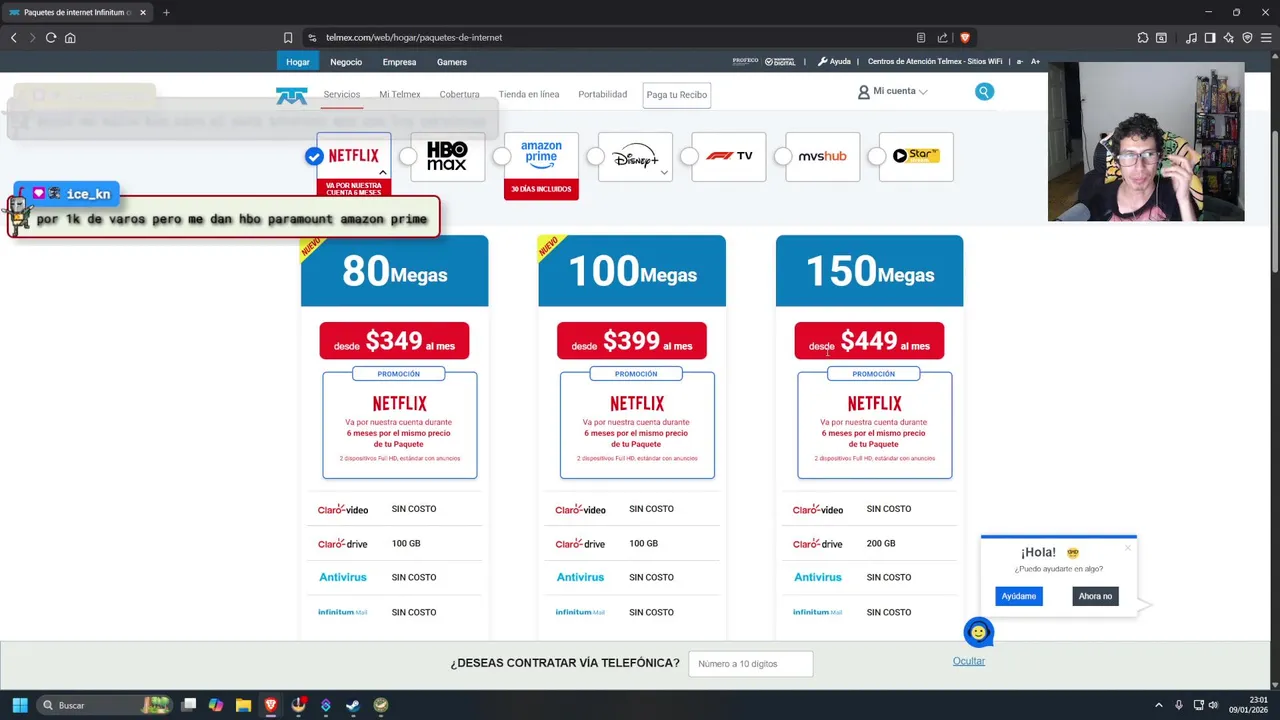The image size is (1280, 720).
Task: Click the Ocultar link
Action: pos(969,661)
